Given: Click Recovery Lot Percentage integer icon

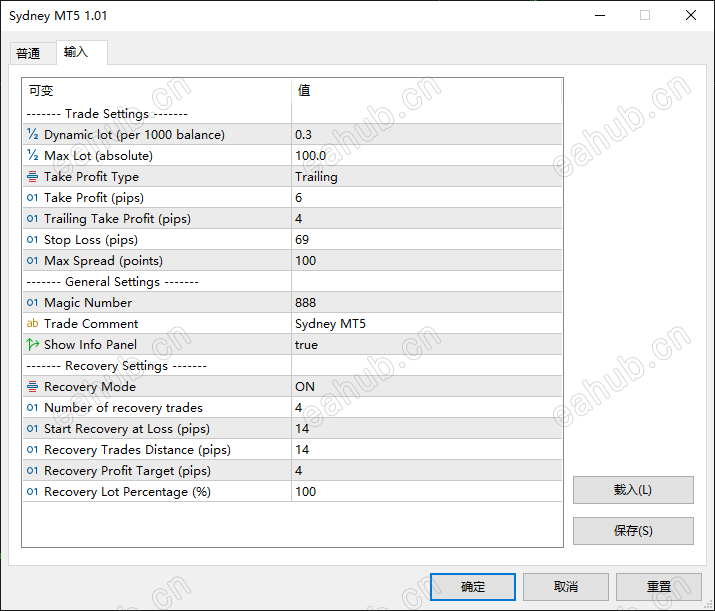Looking at the screenshot, I should pos(32,491).
